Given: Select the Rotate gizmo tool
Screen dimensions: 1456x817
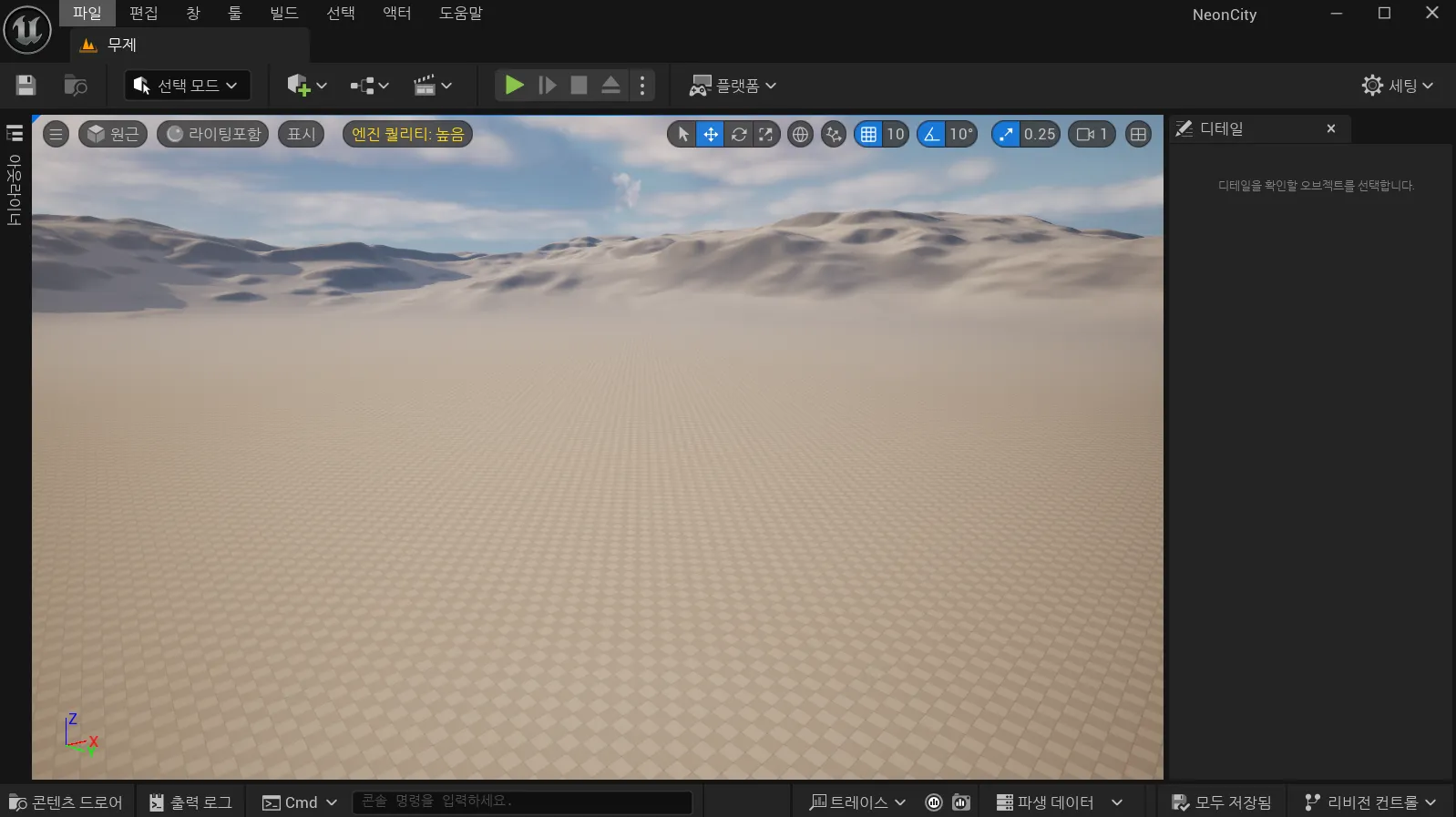Looking at the screenshot, I should pyautogui.click(x=739, y=134).
